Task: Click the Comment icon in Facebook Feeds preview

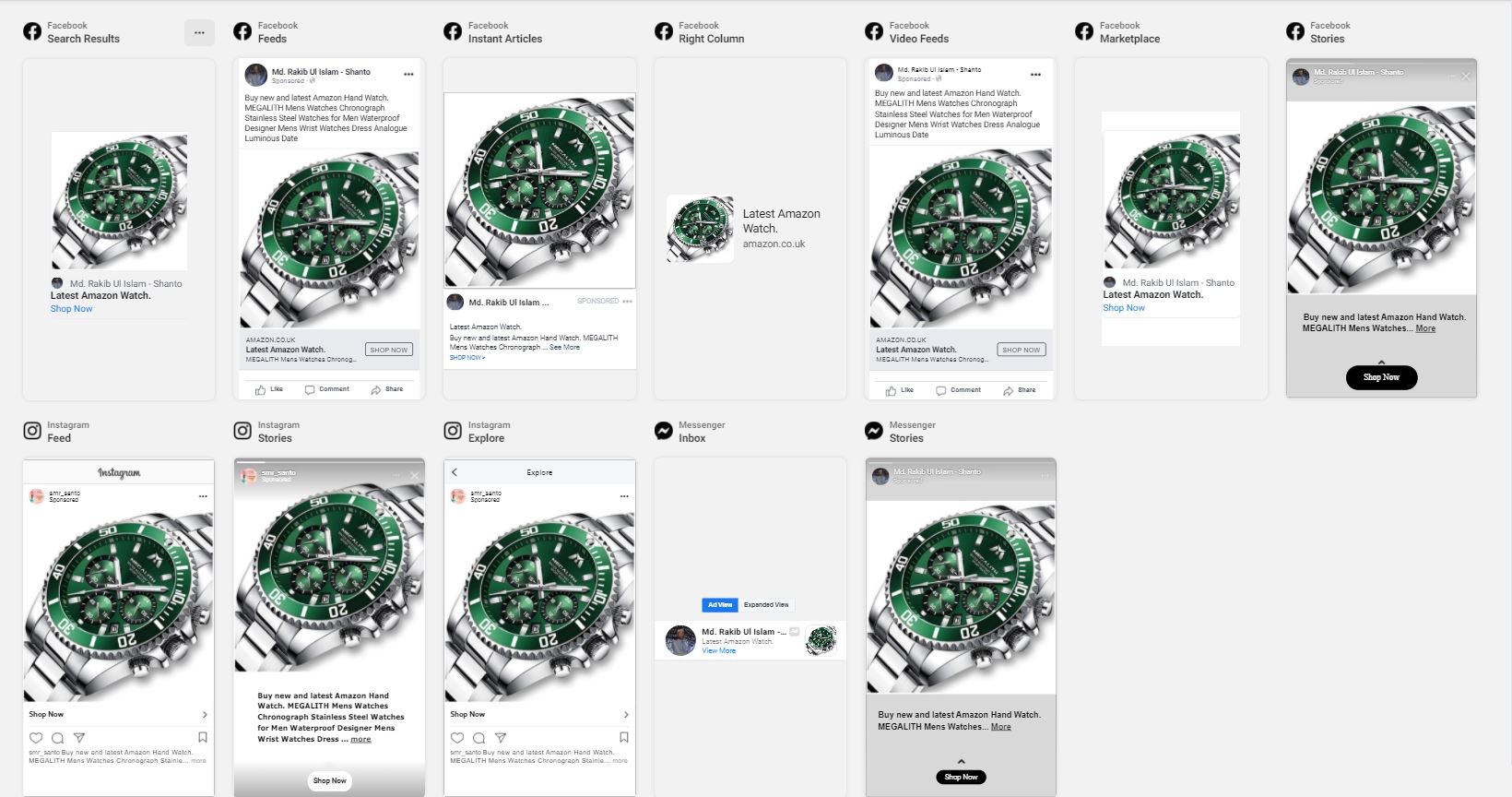Action: 310,389
